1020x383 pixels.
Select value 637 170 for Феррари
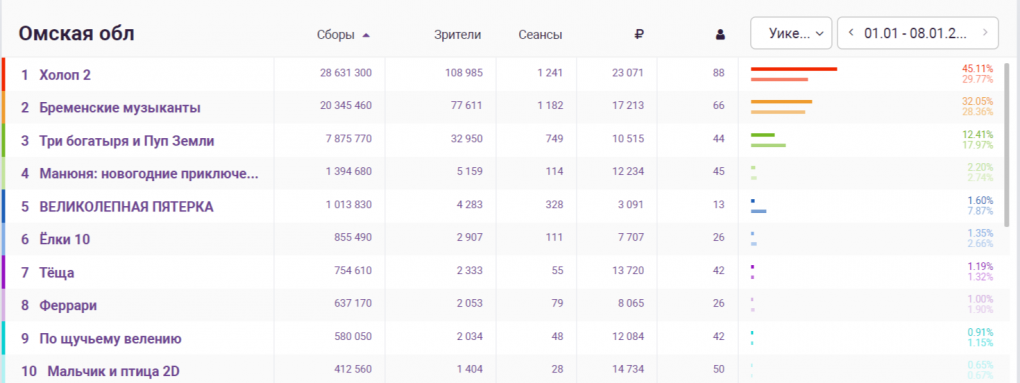click(353, 304)
